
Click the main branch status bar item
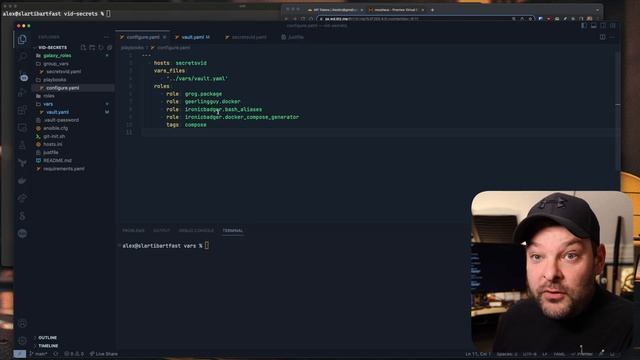(x=39, y=354)
